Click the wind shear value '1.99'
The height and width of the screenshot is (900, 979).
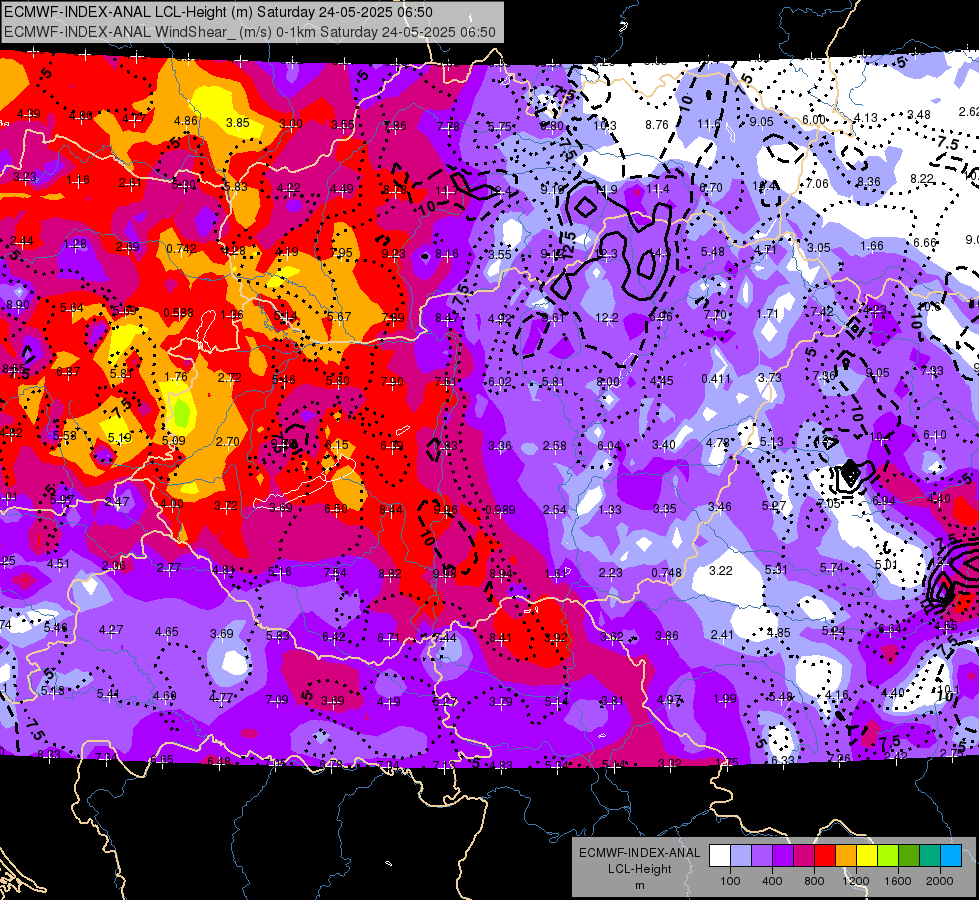[x=725, y=698]
